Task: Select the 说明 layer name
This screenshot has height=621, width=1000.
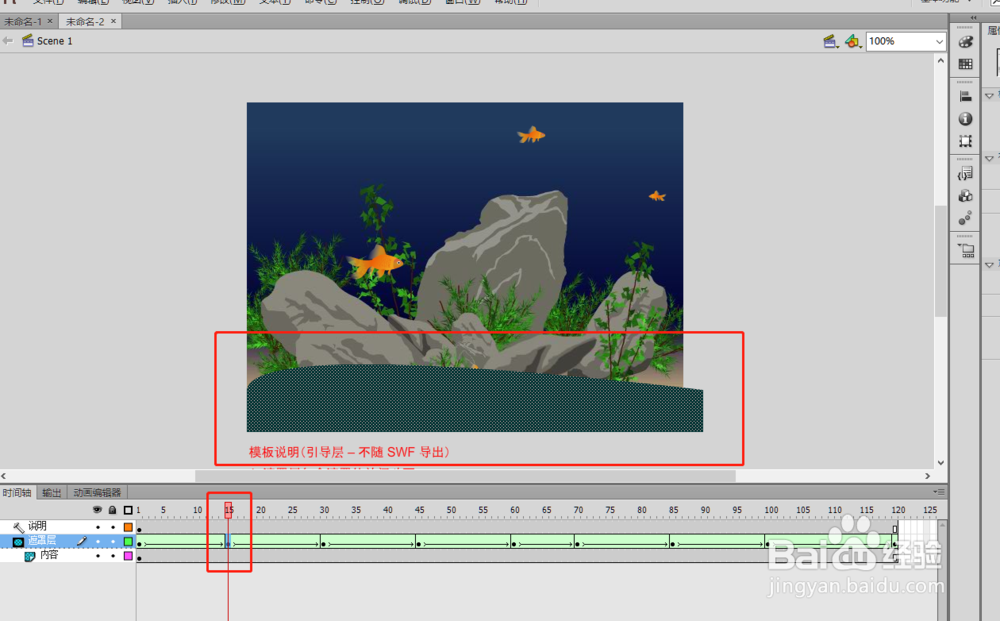Action: coord(38,527)
